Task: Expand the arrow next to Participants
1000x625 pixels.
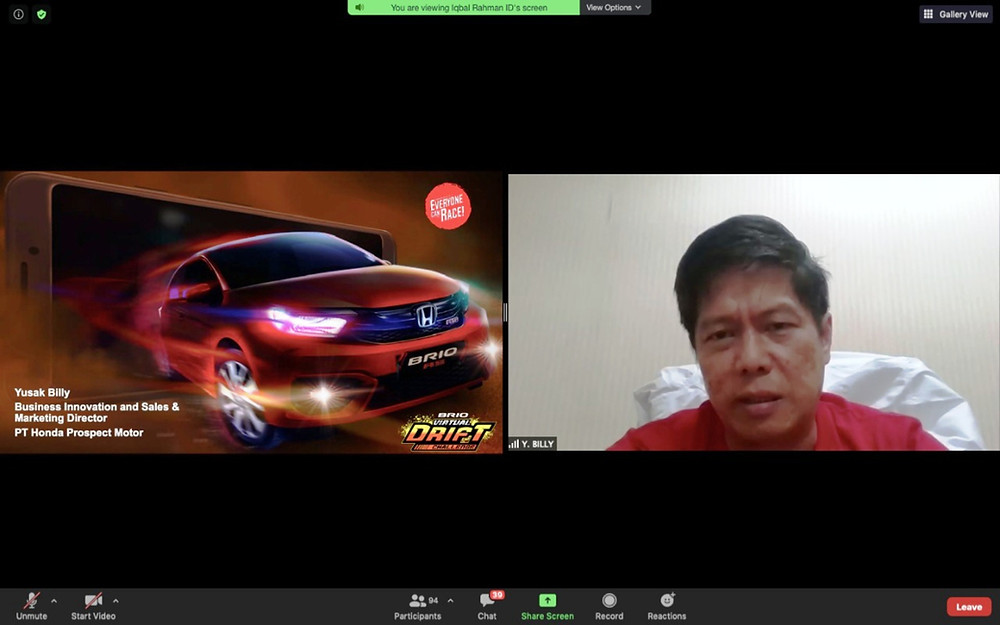Action: tap(450, 601)
